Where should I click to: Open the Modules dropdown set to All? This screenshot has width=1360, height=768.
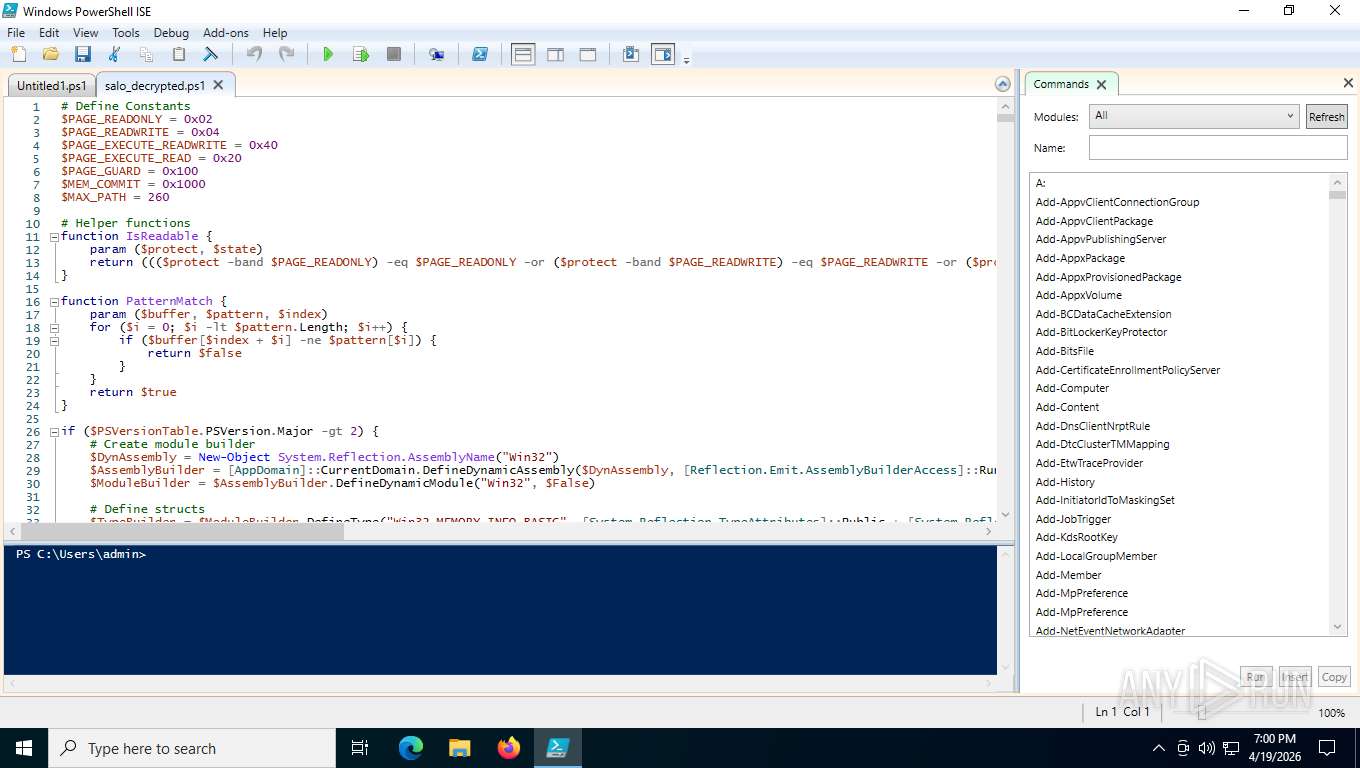(x=1194, y=116)
